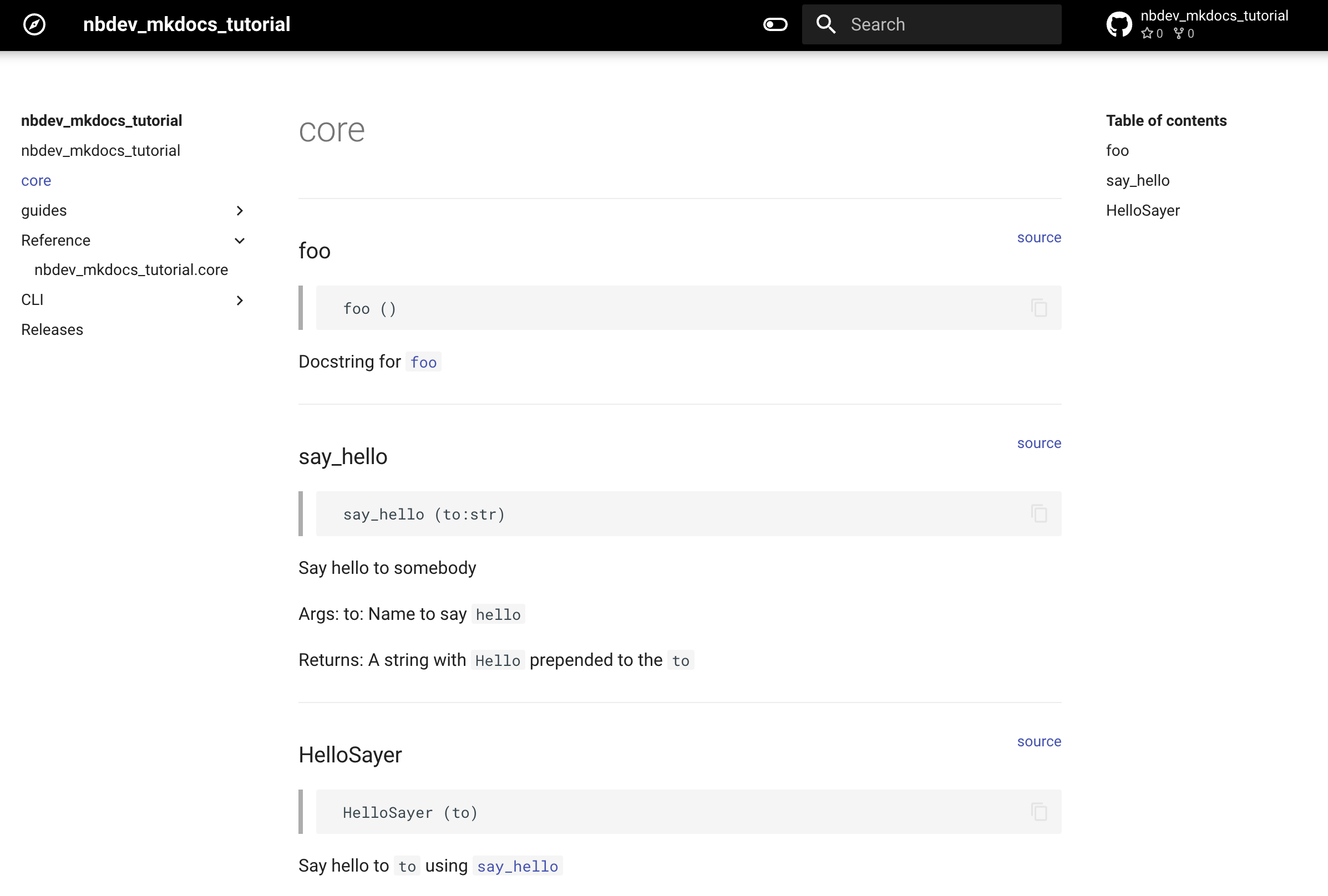The width and height of the screenshot is (1328, 896).
Task: Jump to HelloSayer in table of contents
Action: (1142, 211)
